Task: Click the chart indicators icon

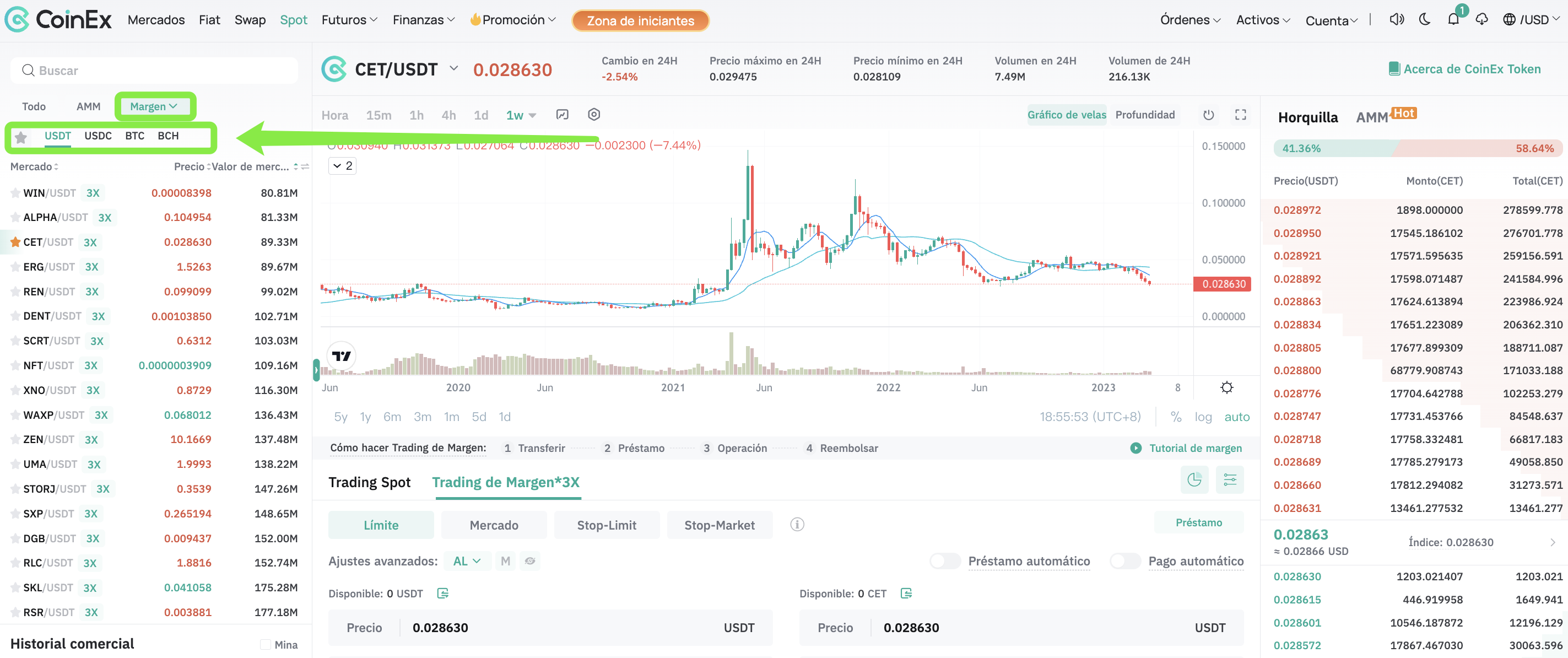Action: click(563, 115)
